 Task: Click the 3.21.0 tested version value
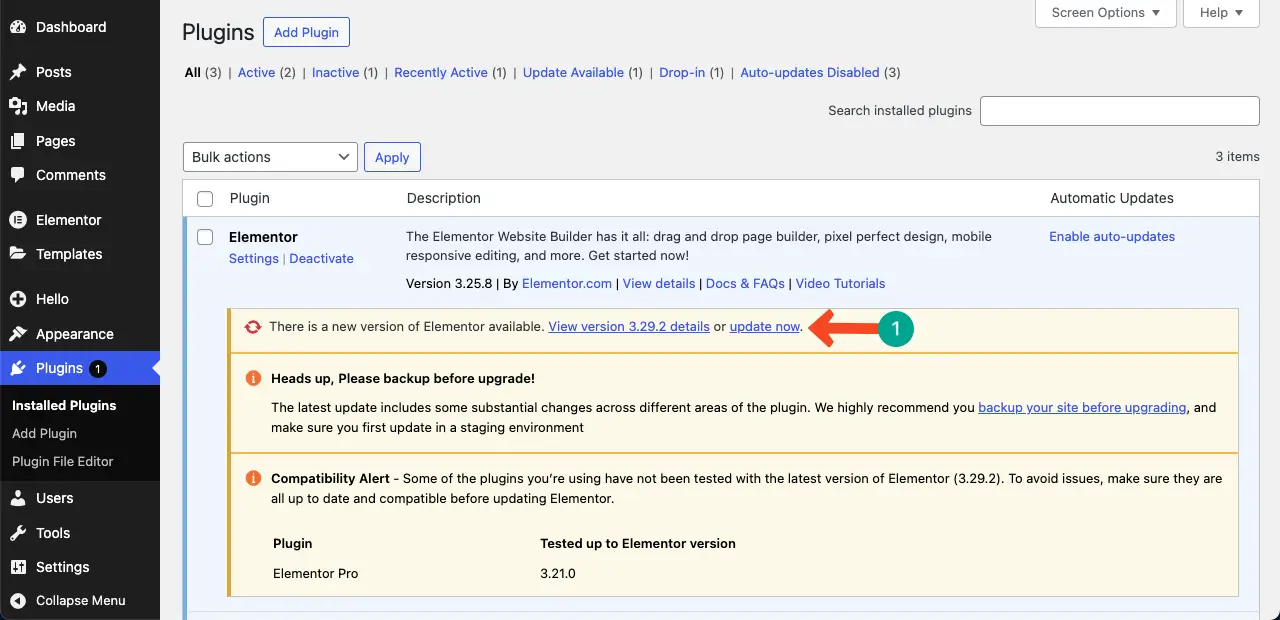(558, 574)
